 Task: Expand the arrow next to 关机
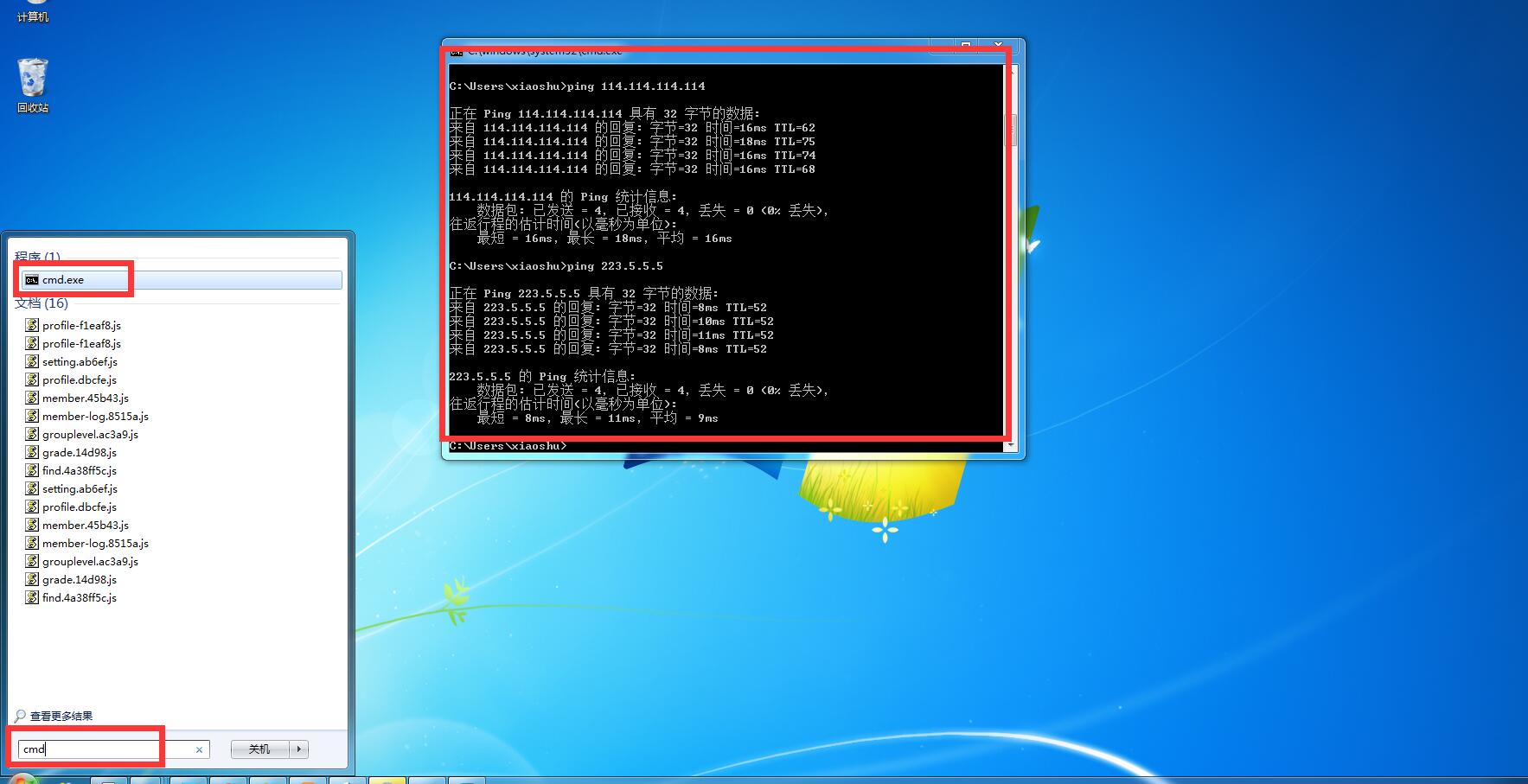coord(299,749)
